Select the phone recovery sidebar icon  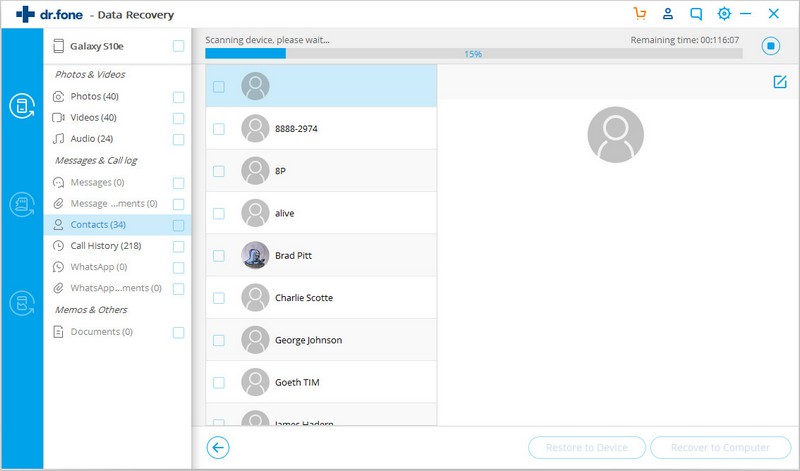[22, 106]
